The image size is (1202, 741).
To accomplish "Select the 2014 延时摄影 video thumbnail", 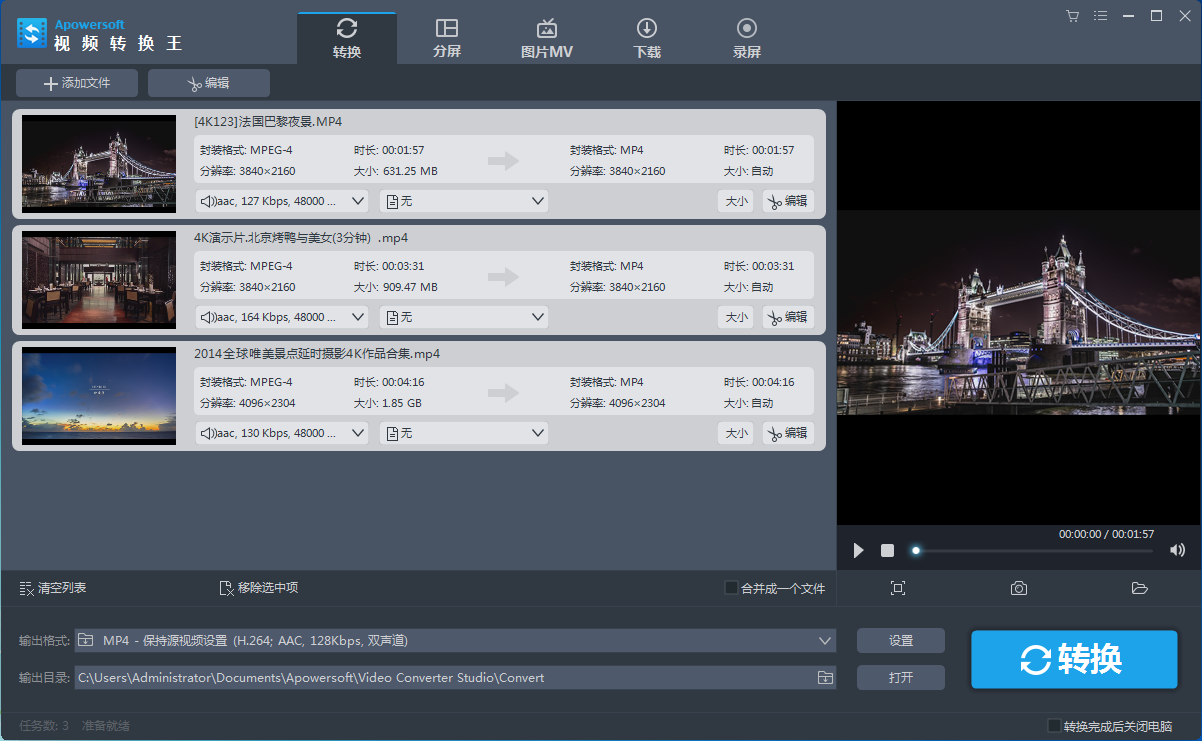I will 98,396.
